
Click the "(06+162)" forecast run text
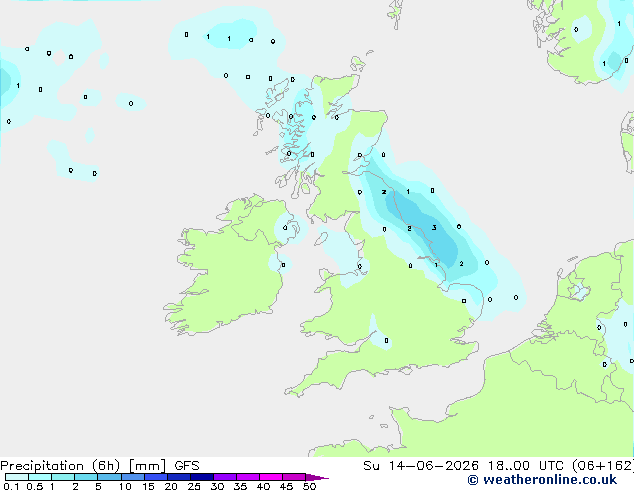pos(603,466)
